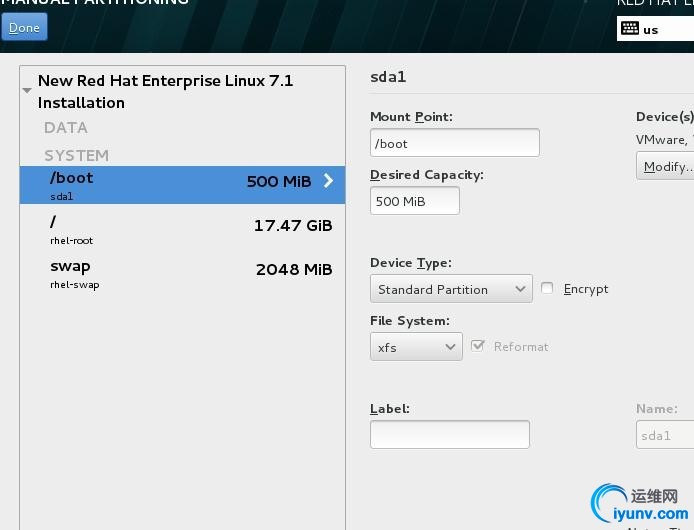Enable the Encrypt checkbox
694x530 pixels.
pos(547,288)
